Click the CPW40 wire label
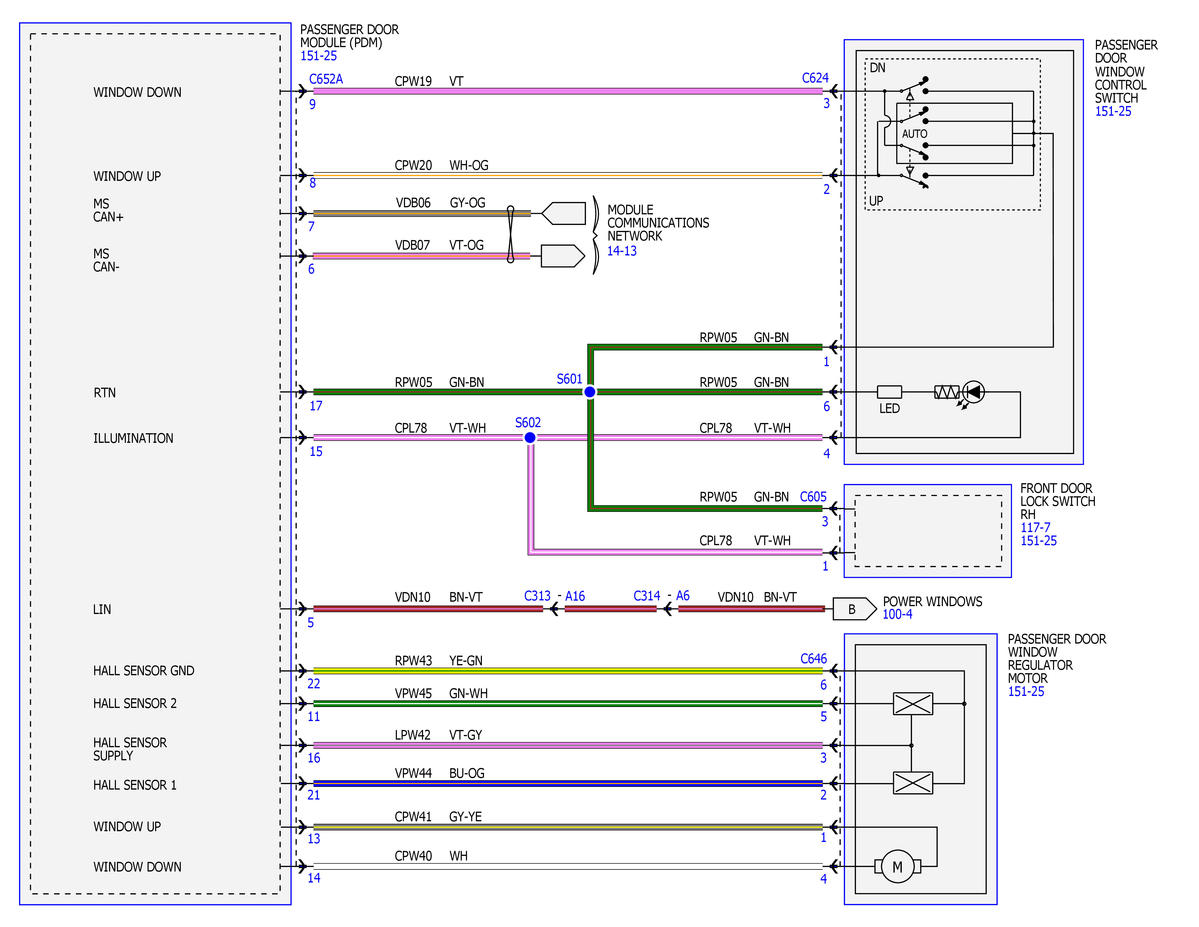1199x927 pixels. tap(413, 856)
